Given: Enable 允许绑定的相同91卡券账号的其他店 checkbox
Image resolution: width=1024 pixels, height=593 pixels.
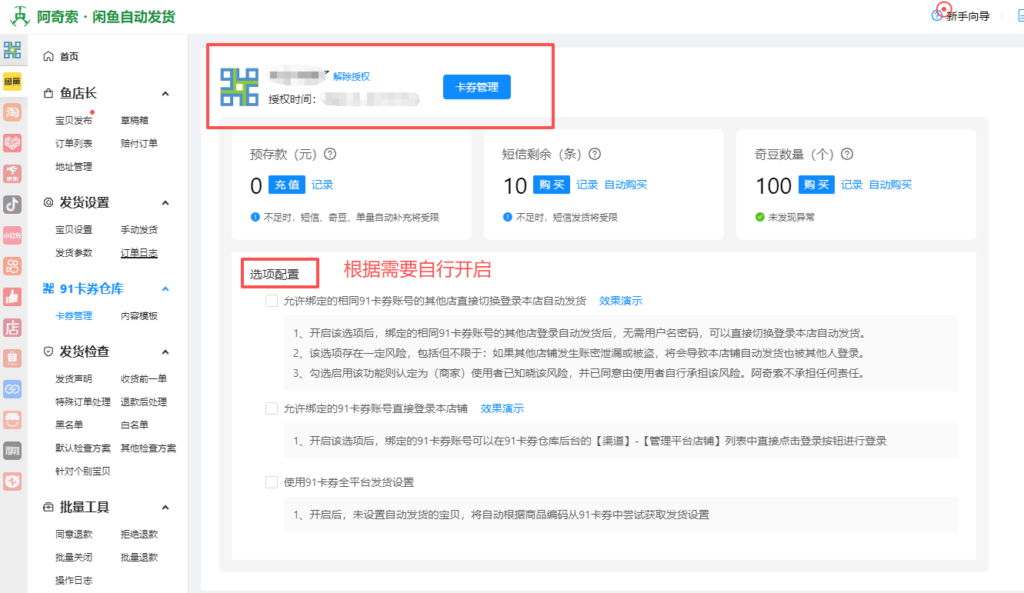Looking at the screenshot, I should 272,301.
